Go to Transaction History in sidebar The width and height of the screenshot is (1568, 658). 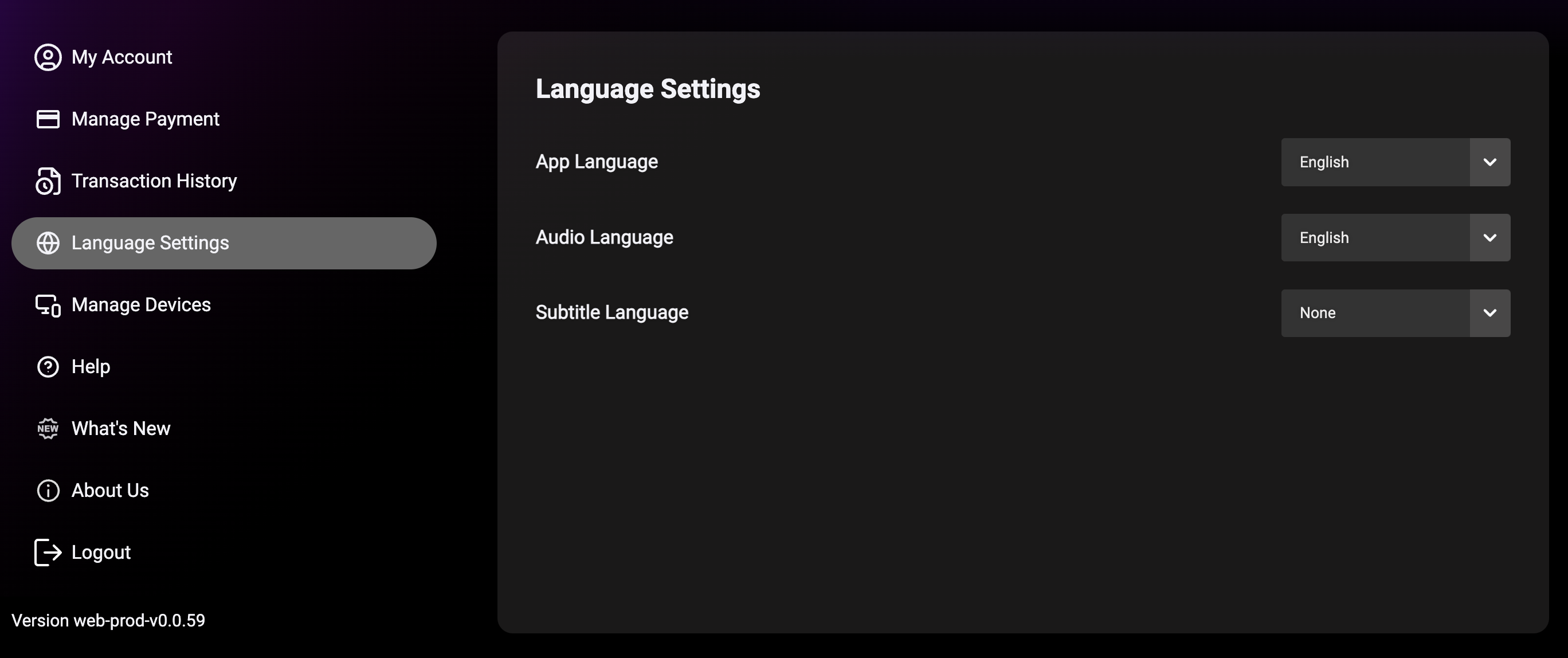pos(154,181)
